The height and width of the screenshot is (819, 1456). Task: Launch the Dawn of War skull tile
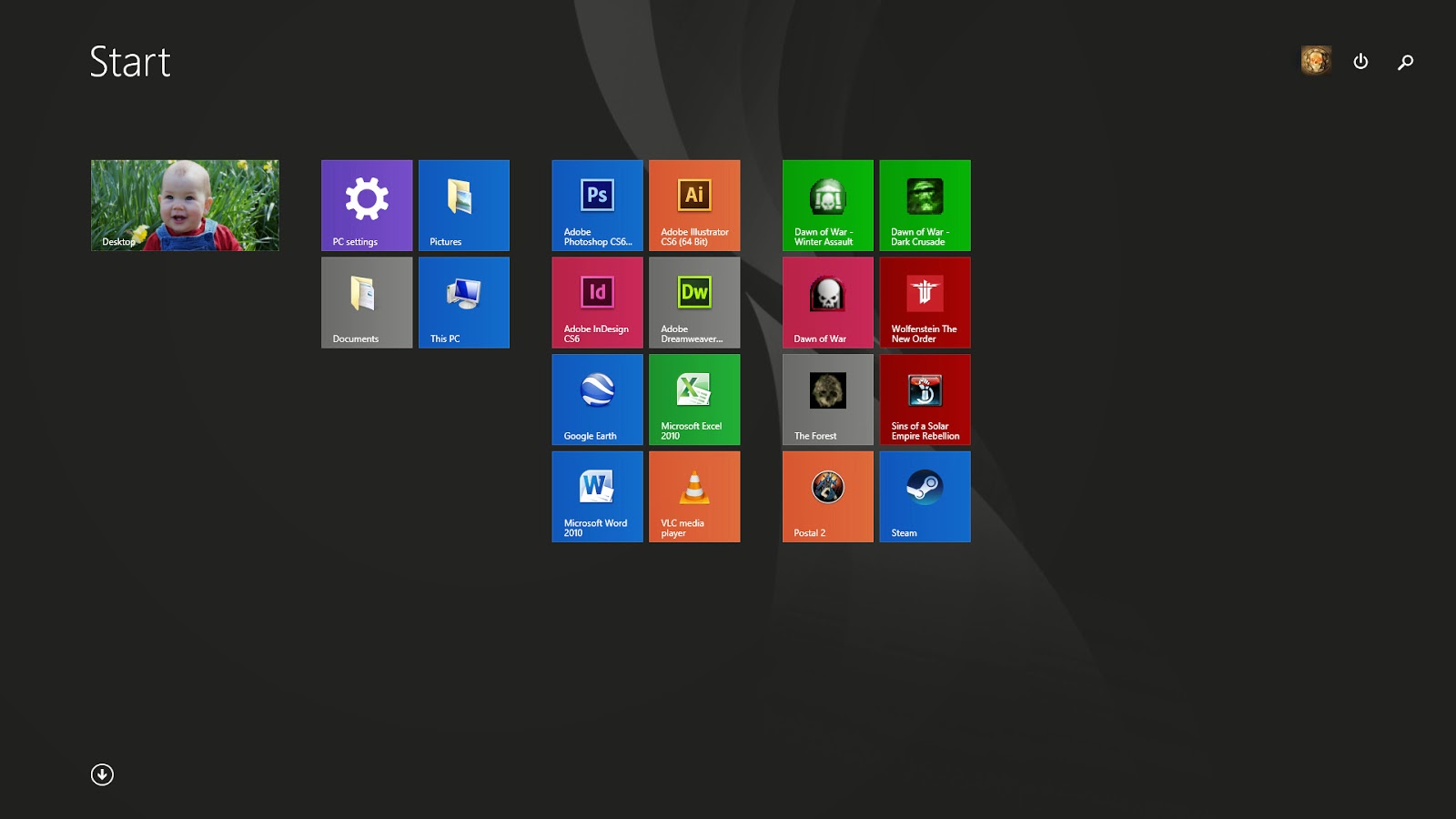(828, 302)
